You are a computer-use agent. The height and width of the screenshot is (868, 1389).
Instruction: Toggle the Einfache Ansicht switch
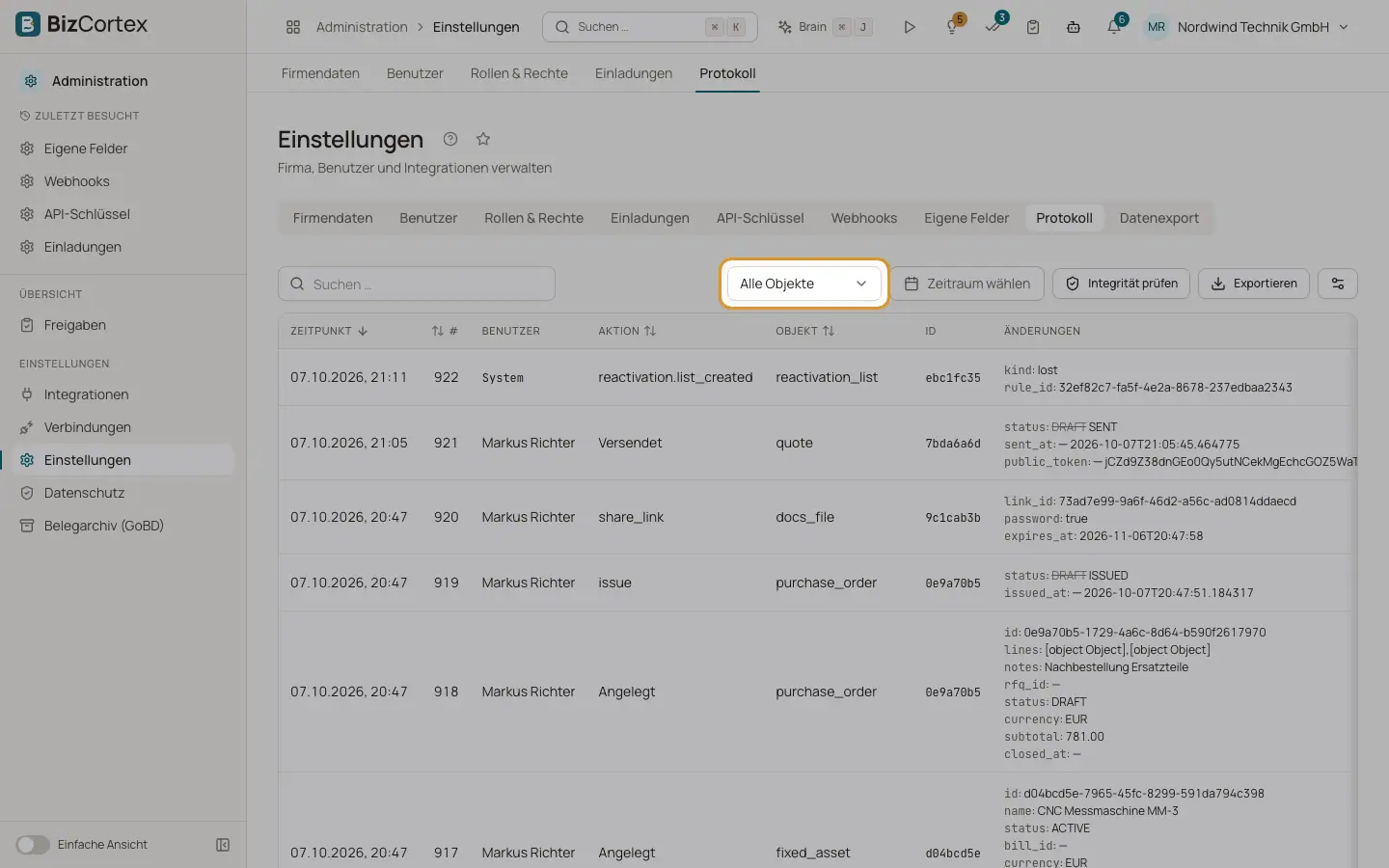[x=33, y=845]
